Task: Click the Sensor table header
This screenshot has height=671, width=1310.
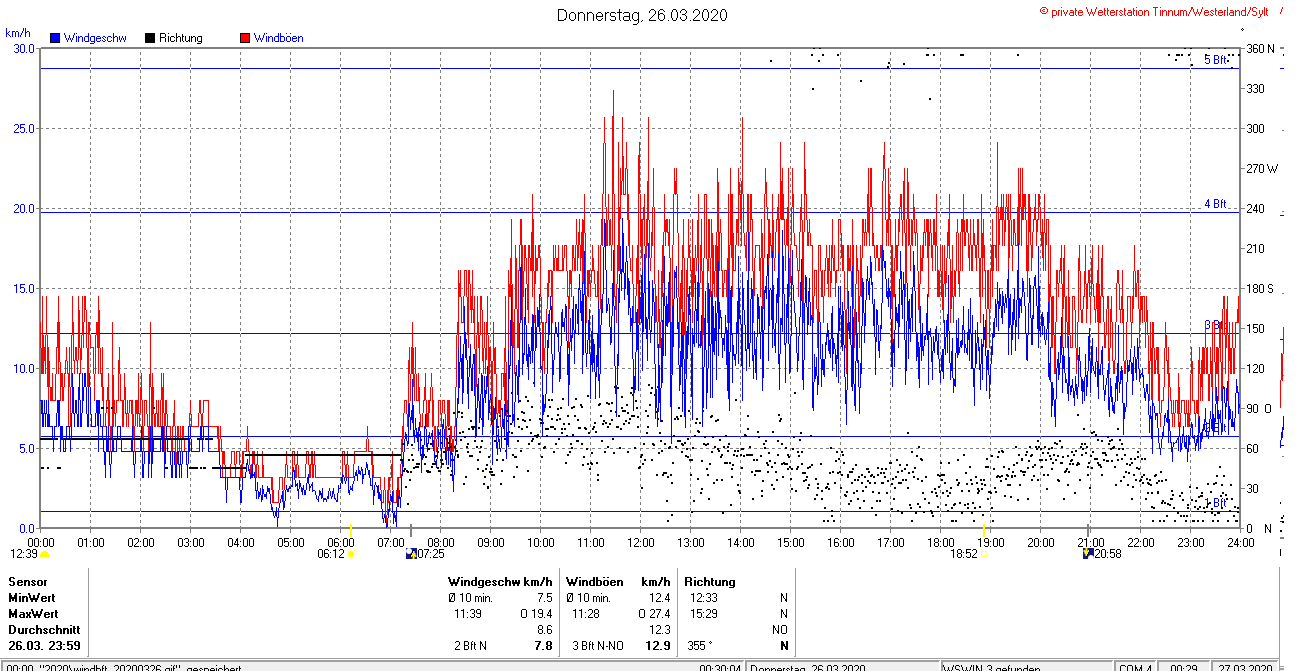Action: coord(27,581)
